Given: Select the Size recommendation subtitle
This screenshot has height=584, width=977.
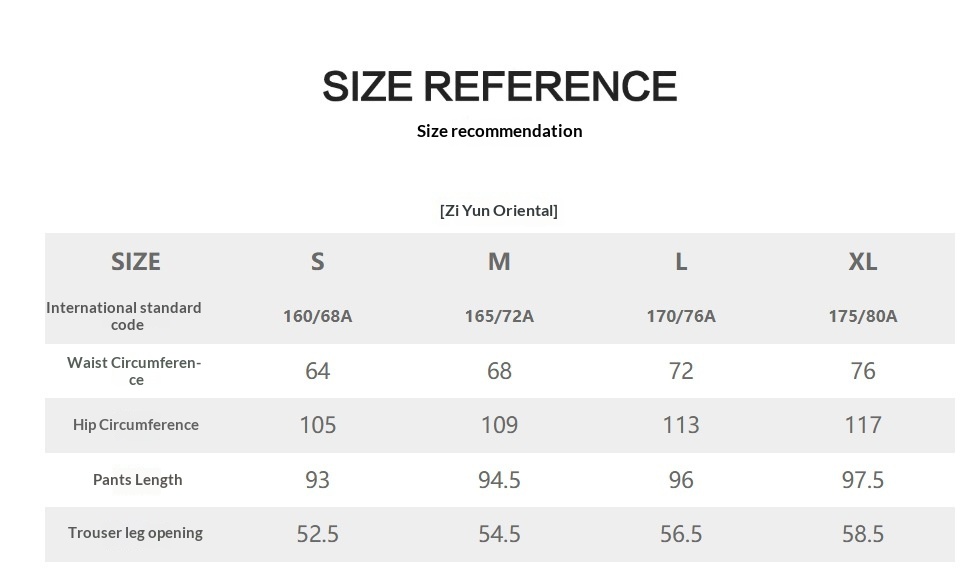Looking at the screenshot, I should tap(499, 131).
